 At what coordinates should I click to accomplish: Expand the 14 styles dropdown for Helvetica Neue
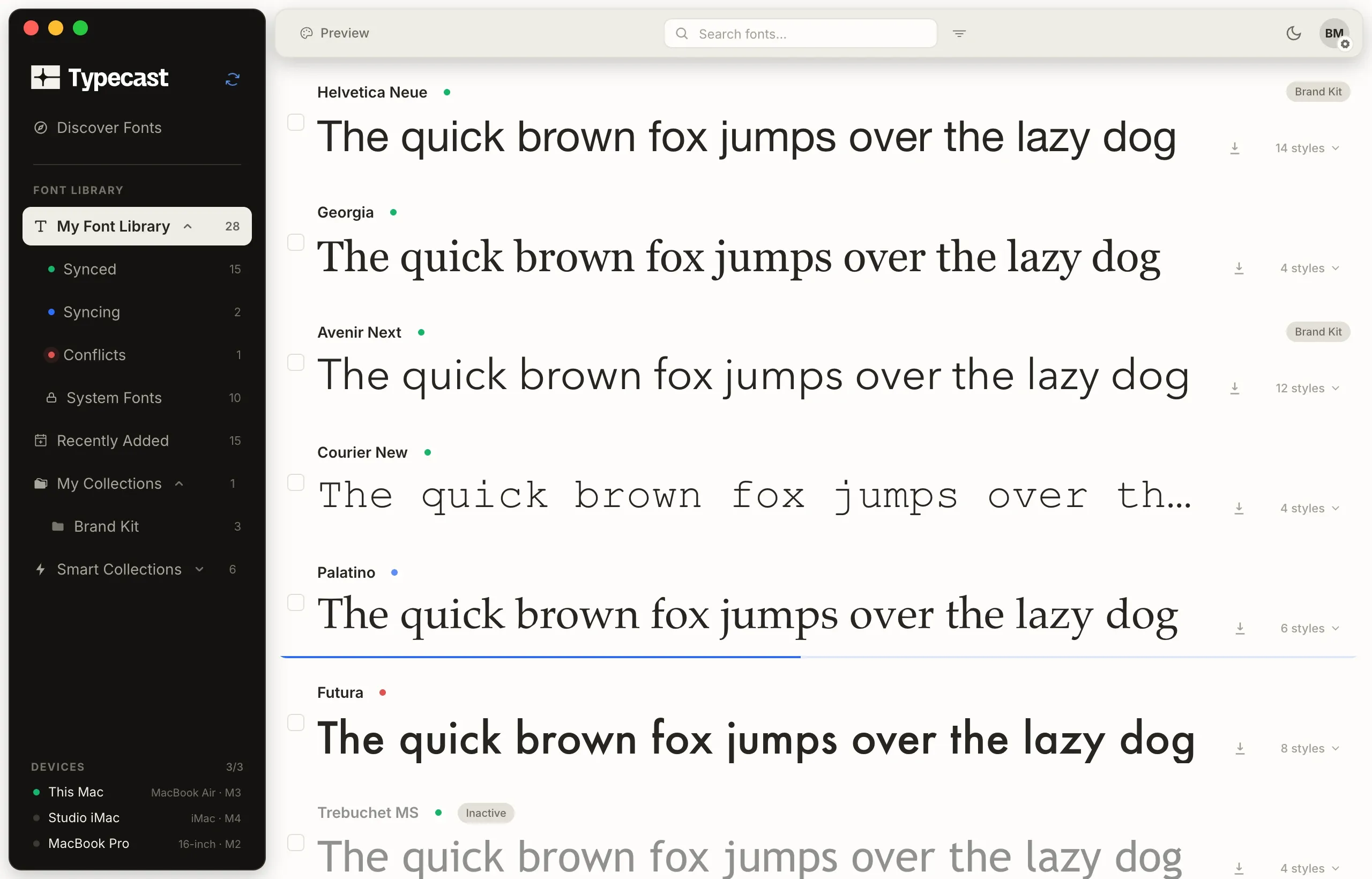(x=1307, y=148)
